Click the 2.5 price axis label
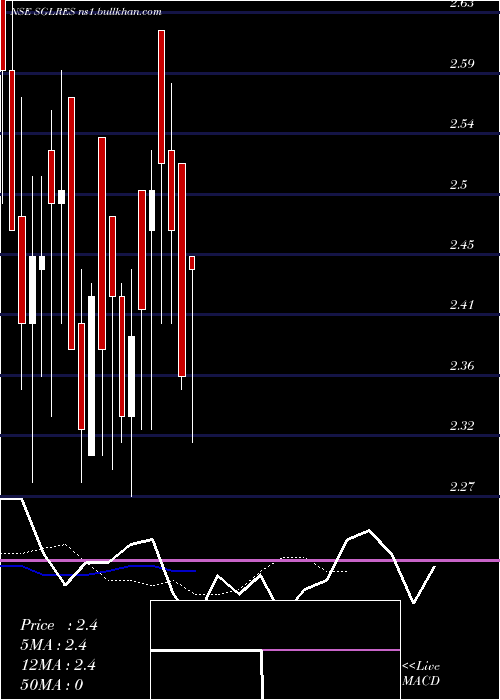This screenshot has width=500, height=700. click(x=458, y=184)
